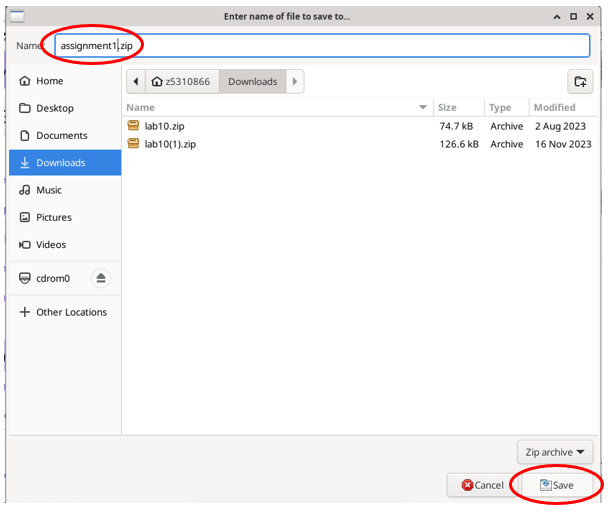Create a new folder
The width and height of the screenshot is (610, 512).
coord(580,81)
